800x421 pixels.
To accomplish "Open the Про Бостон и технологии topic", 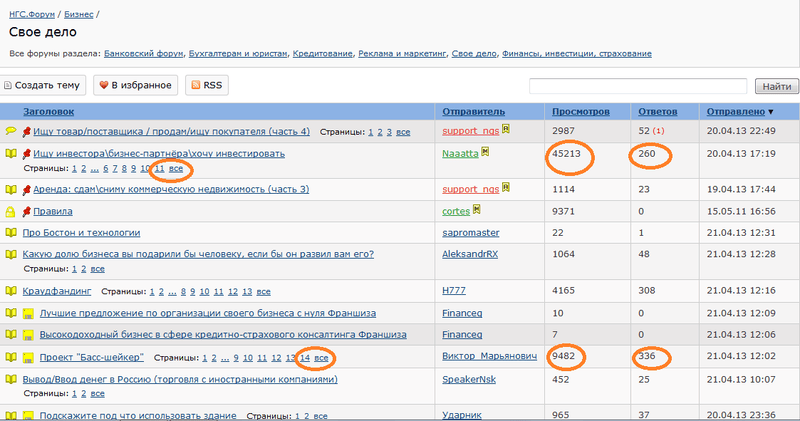I will coord(81,233).
